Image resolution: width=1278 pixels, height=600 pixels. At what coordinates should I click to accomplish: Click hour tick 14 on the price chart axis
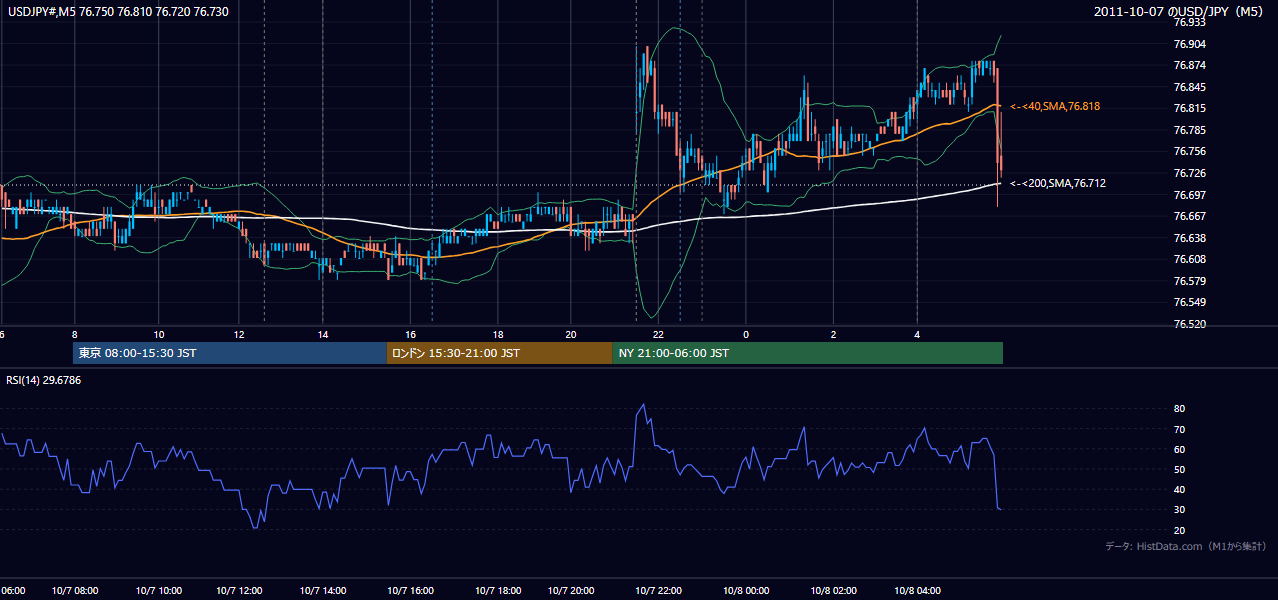[x=322, y=334]
